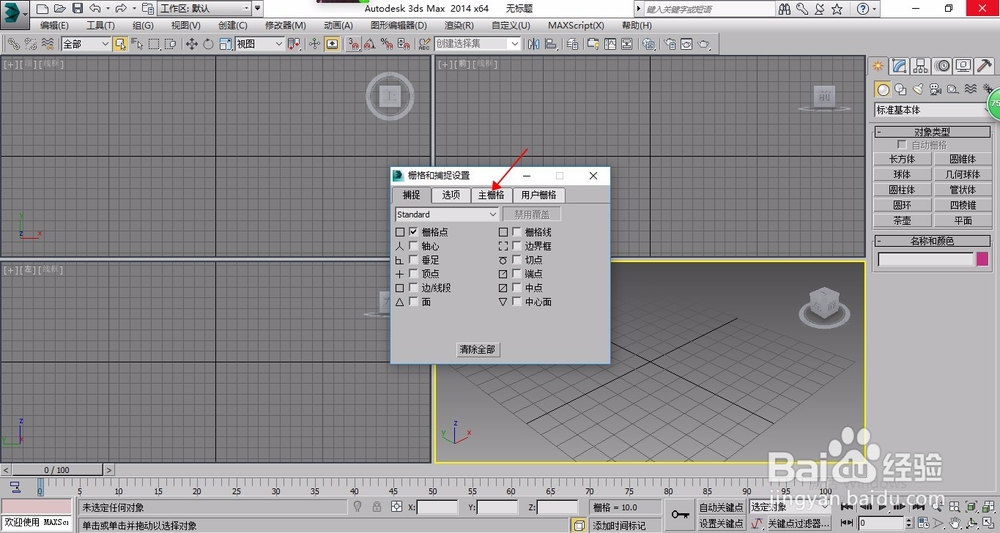
Task: Open the 渲染(R) menu
Action: coord(459,26)
